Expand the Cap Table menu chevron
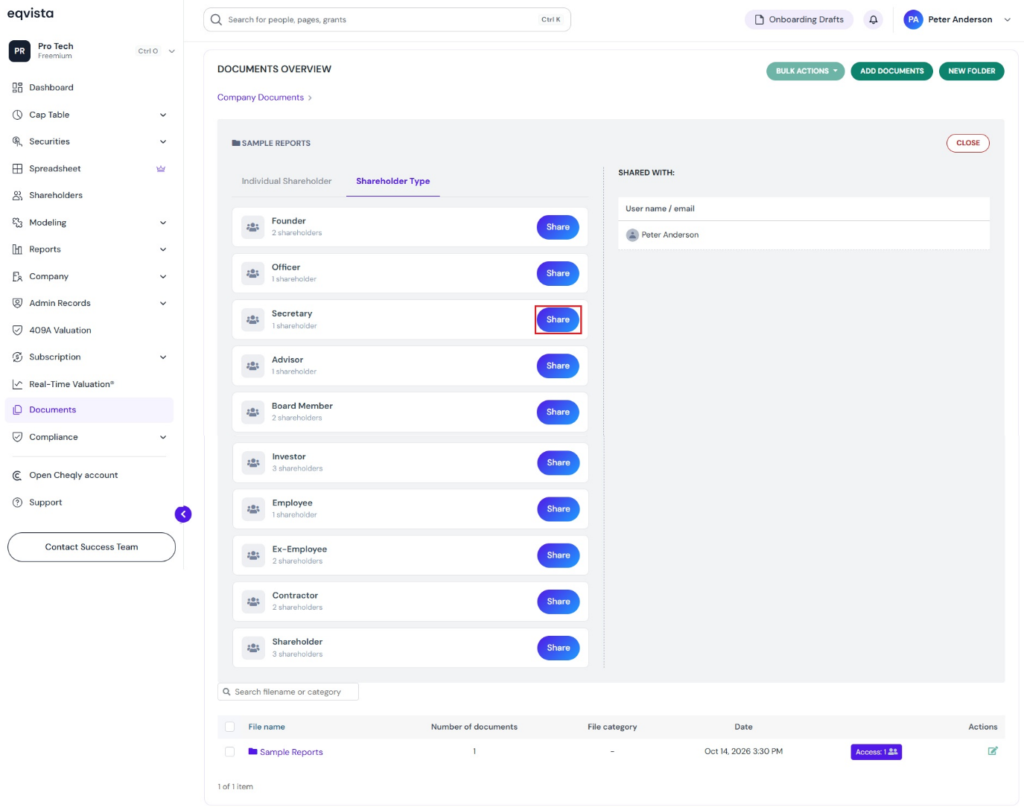1024x810 pixels. tap(163, 115)
